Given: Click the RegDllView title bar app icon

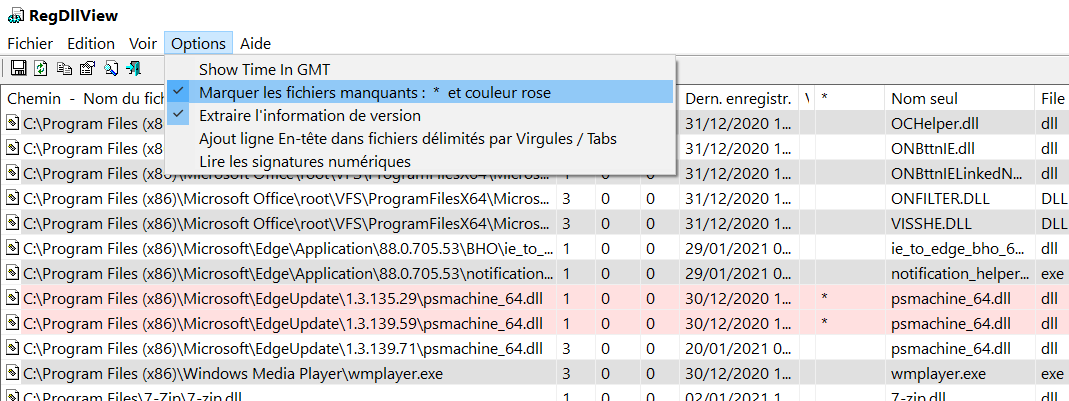Looking at the screenshot, I should coord(15,16).
